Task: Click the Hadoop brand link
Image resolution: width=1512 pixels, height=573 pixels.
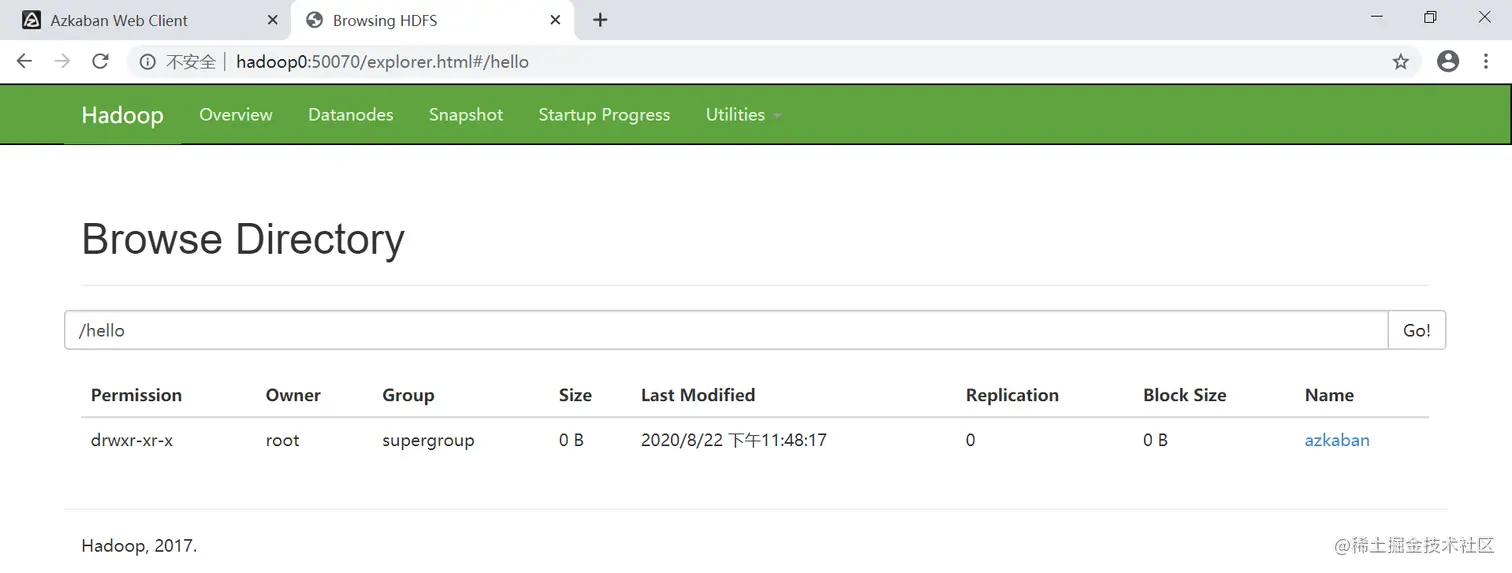Action: click(122, 115)
